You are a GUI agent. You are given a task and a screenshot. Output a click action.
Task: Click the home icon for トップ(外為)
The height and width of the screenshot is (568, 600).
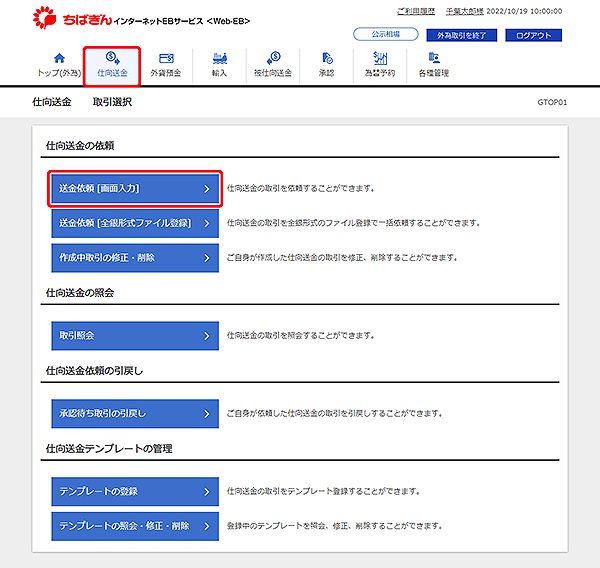(x=59, y=58)
